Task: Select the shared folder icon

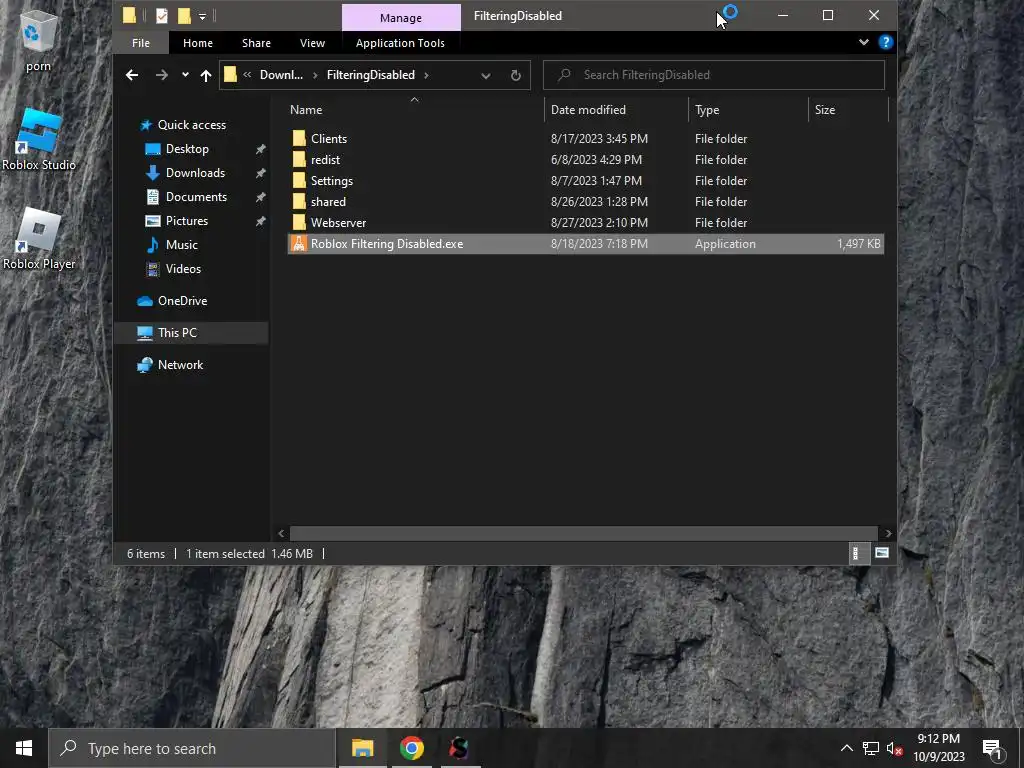Action: point(299,202)
